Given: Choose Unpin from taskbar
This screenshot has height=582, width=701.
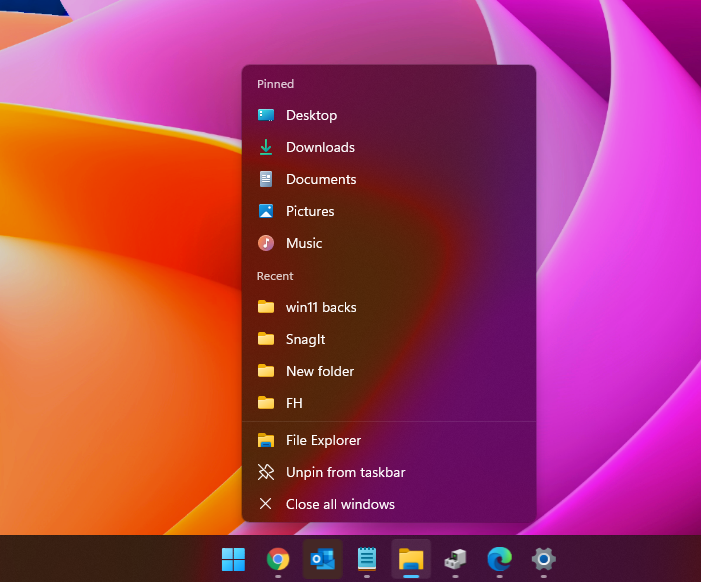Looking at the screenshot, I should click(x=345, y=472).
